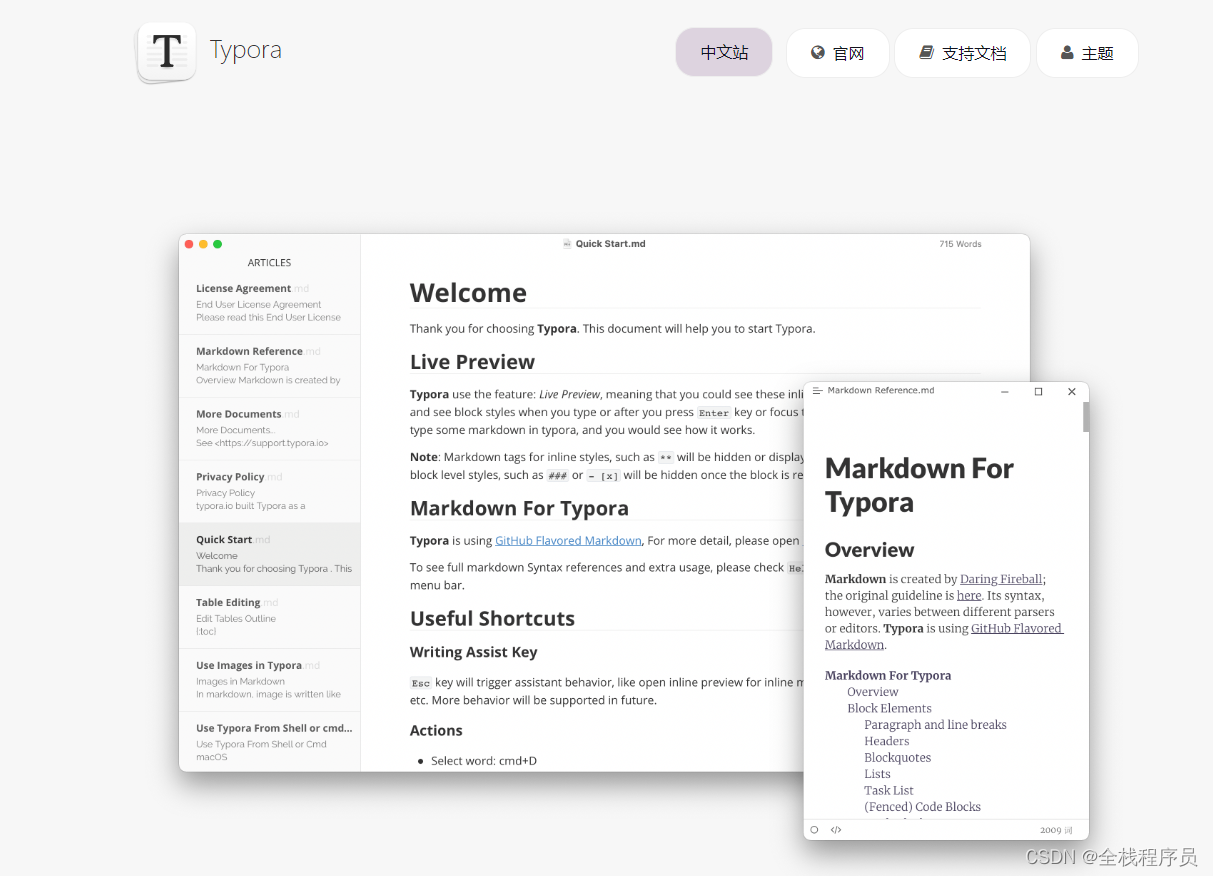Click Markdown For Typora heading in Quick Start

coord(519,508)
